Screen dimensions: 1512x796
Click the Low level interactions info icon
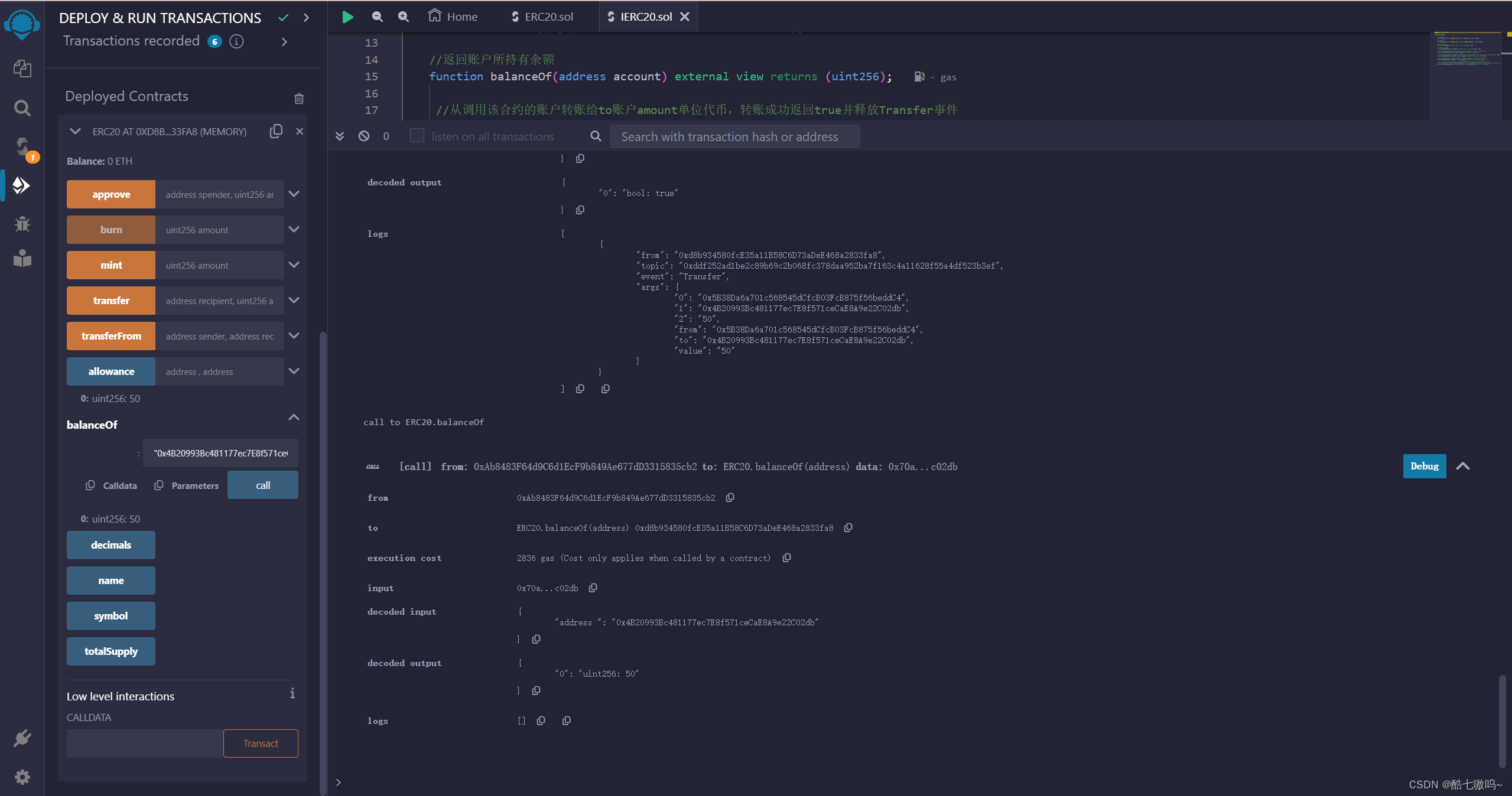click(x=292, y=693)
